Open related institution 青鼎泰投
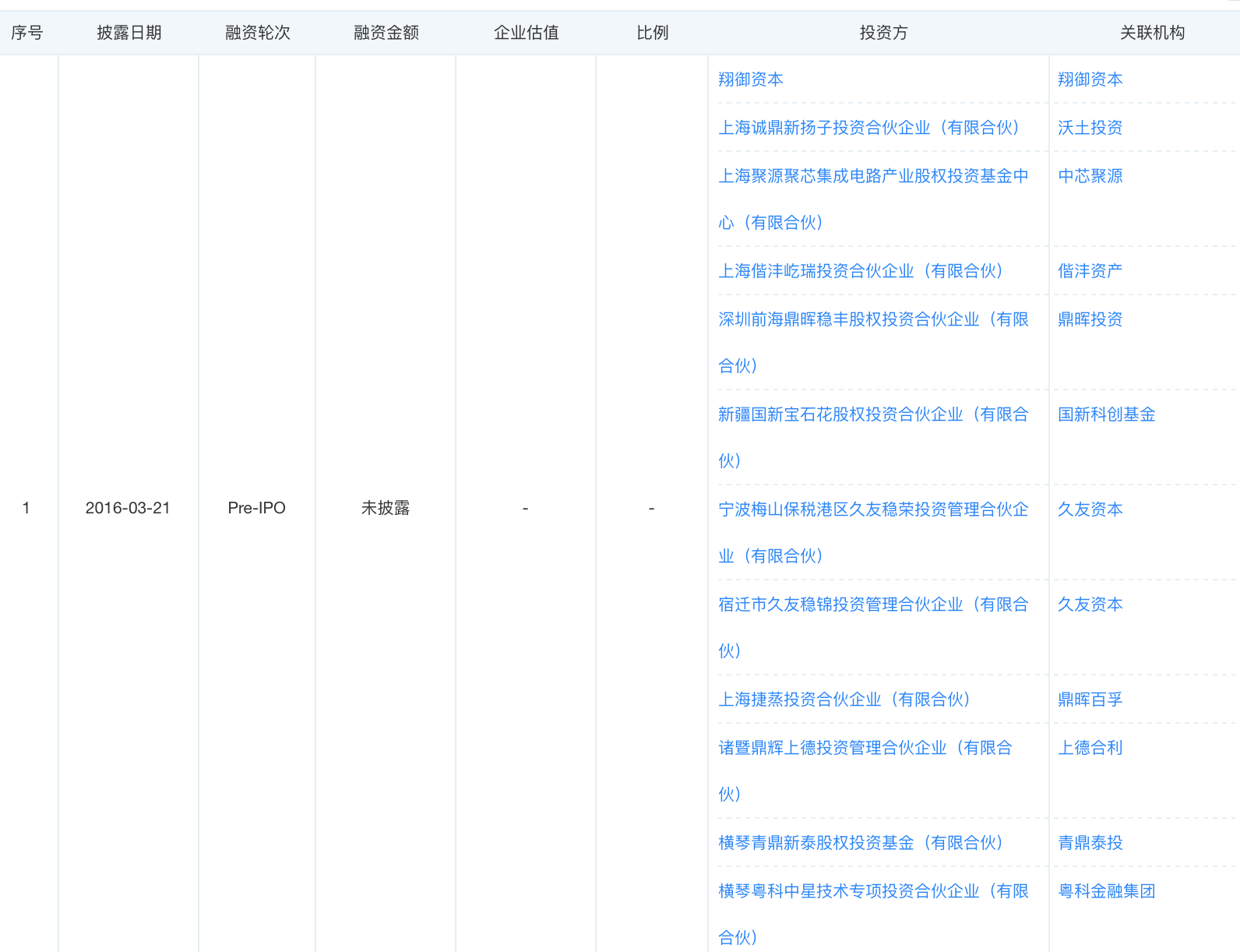This screenshot has height=952, width=1240. coord(1090,843)
